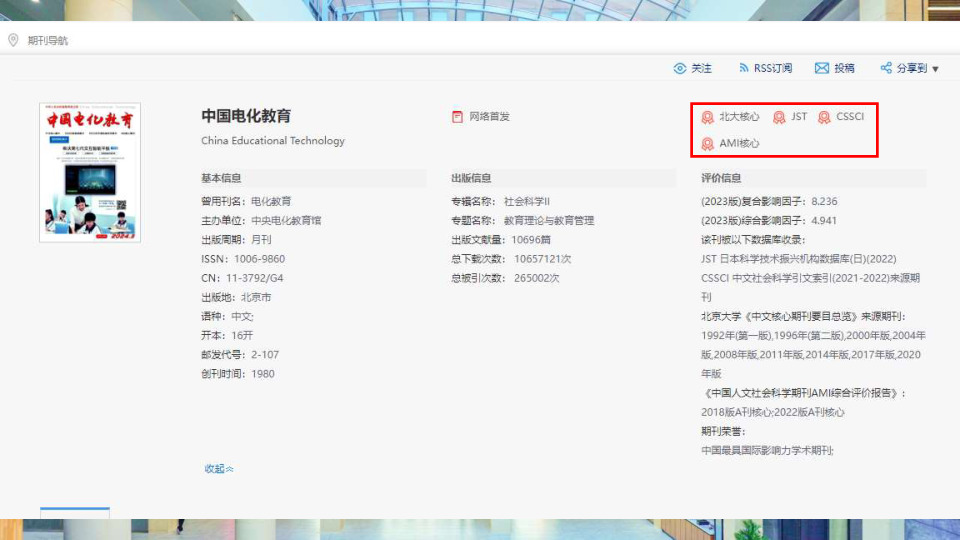The image size is (960, 540).
Task: Click the share icon beside 分享到
Action: click(886, 68)
